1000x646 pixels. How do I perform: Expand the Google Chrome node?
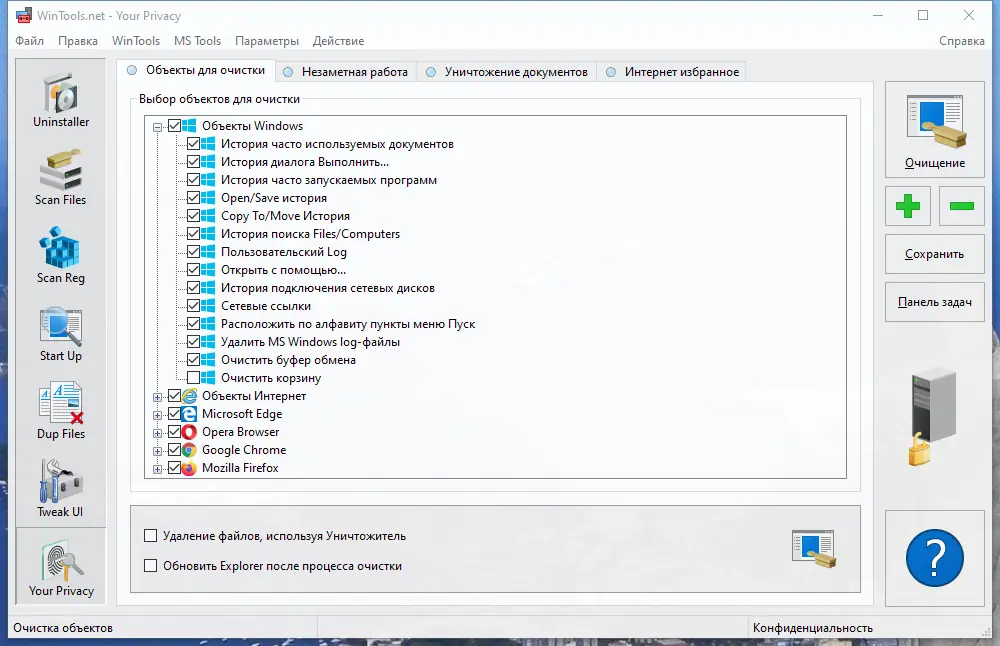coord(158,451)
